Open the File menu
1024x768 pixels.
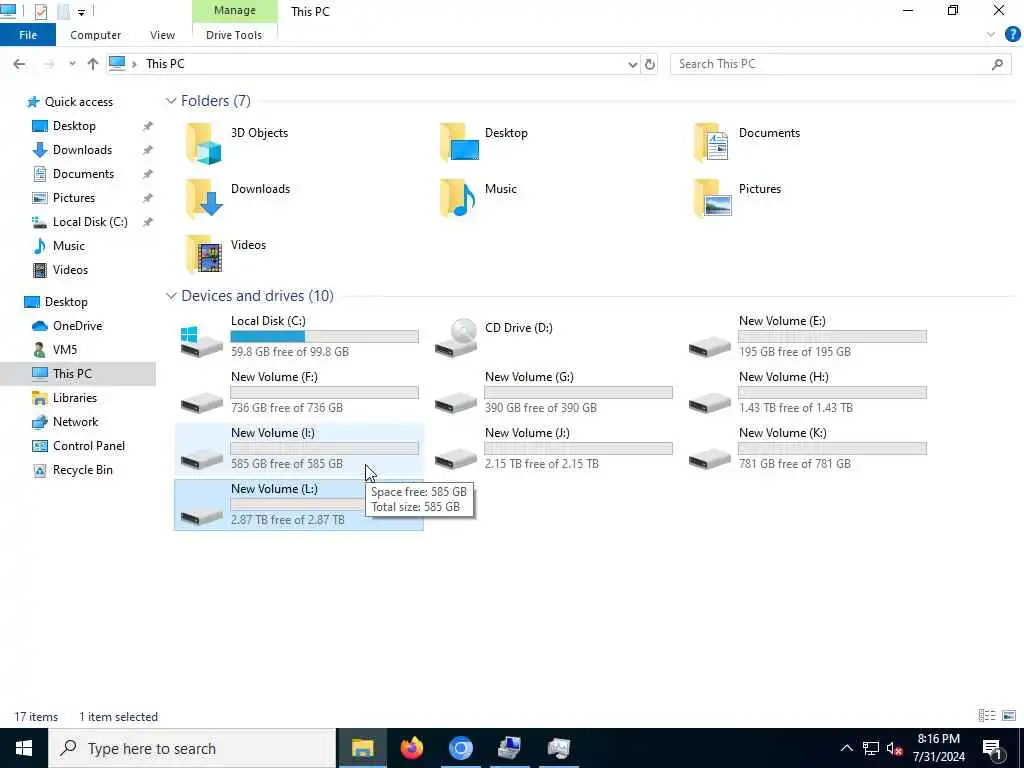[x=28, y=35]
